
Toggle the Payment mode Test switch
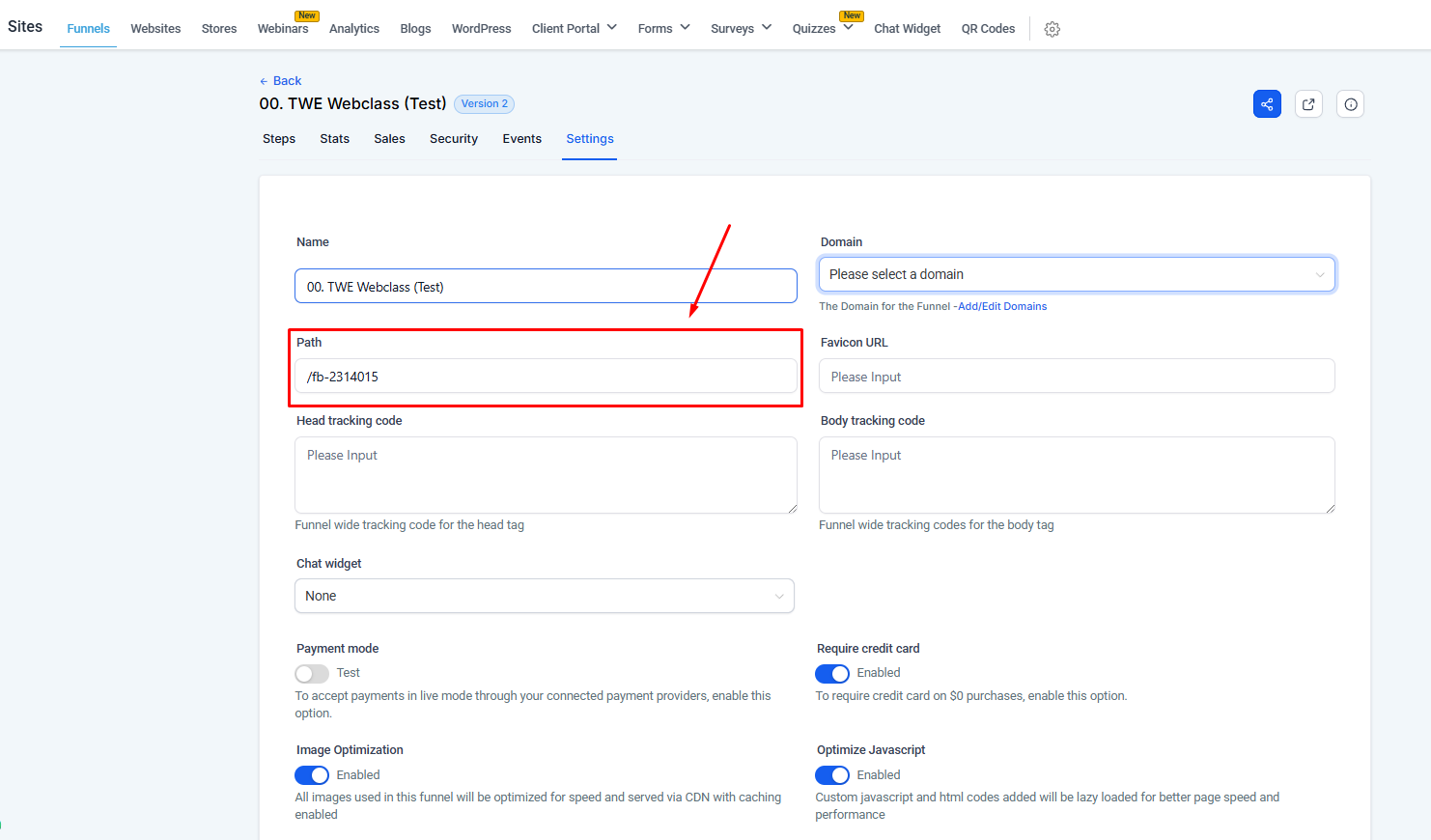click(312, 673)
